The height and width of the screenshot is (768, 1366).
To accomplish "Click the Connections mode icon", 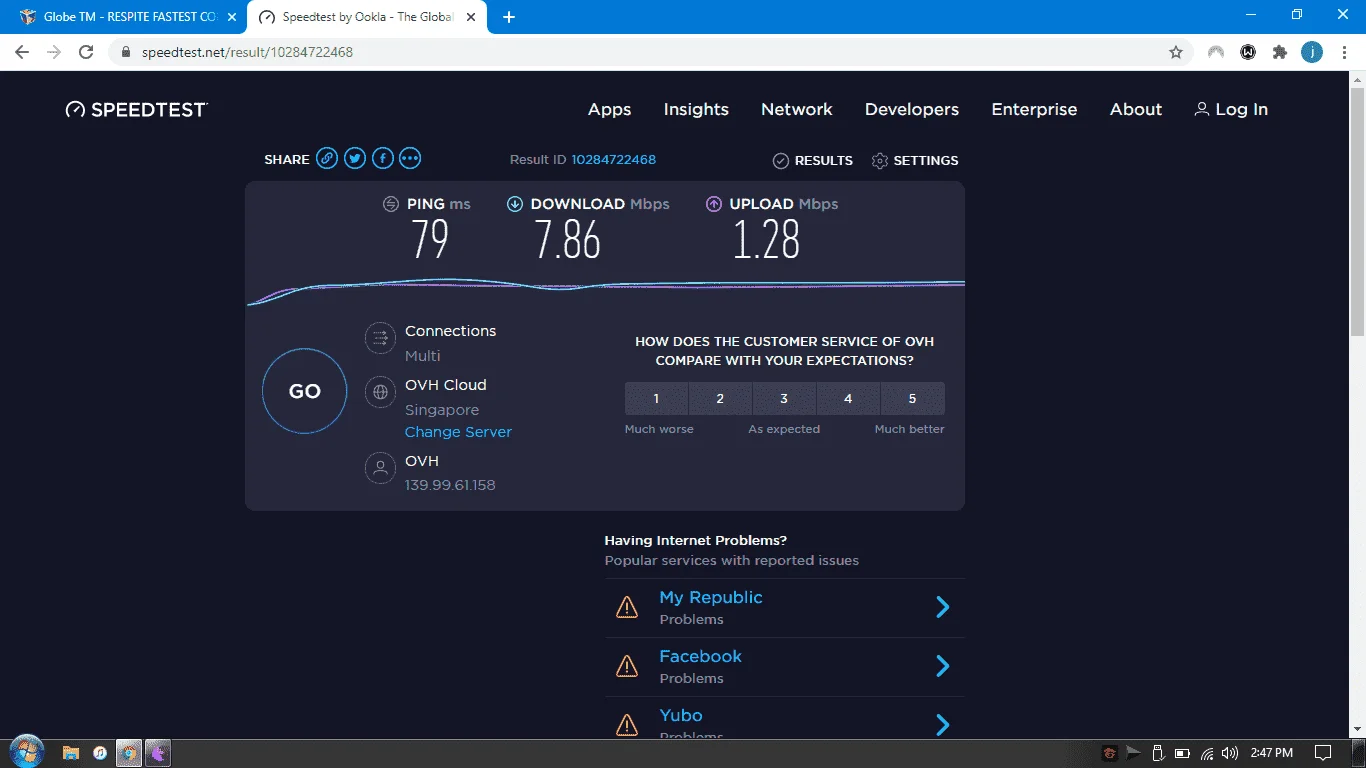I will (x=380, y=339).
